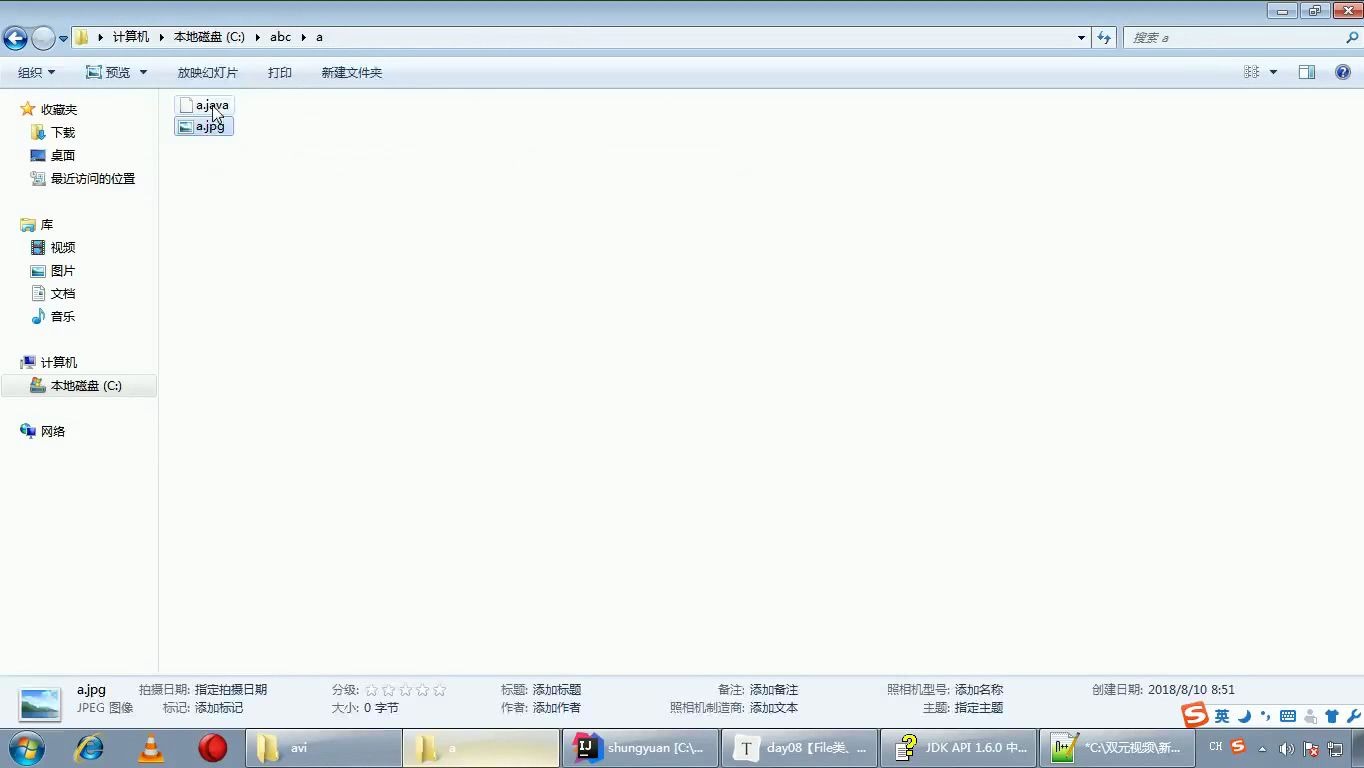Open the Windows Start menu
Image resolution: width=1364 pixels, height=768 pixels.
[x=25, y=748]
